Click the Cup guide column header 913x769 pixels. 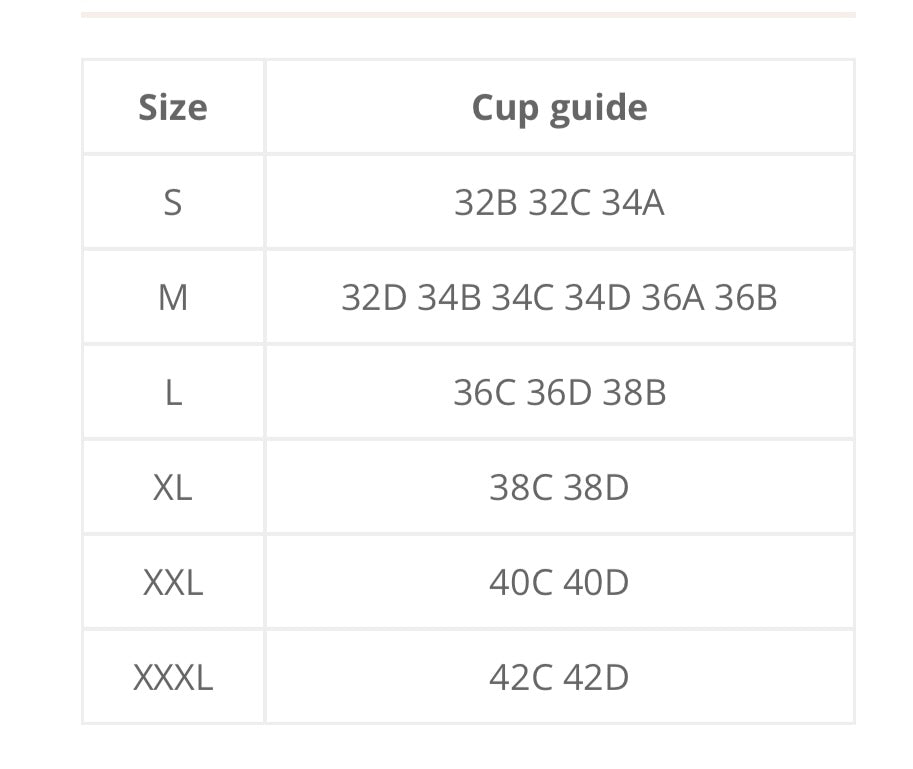(x=559, y=107)
